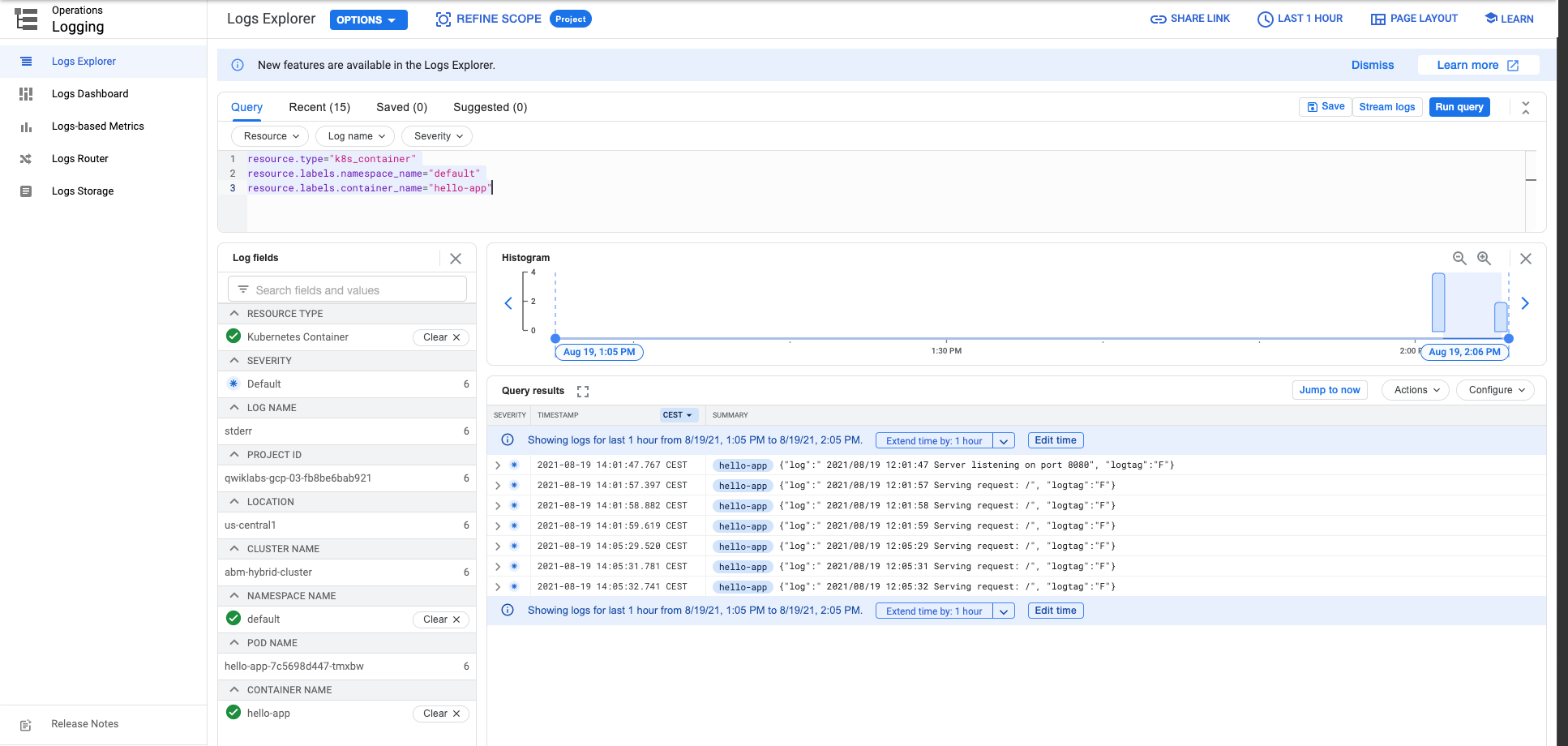1568x746 pixels.
Task: Open the Actions dropdown
Action: point(1416,390)
